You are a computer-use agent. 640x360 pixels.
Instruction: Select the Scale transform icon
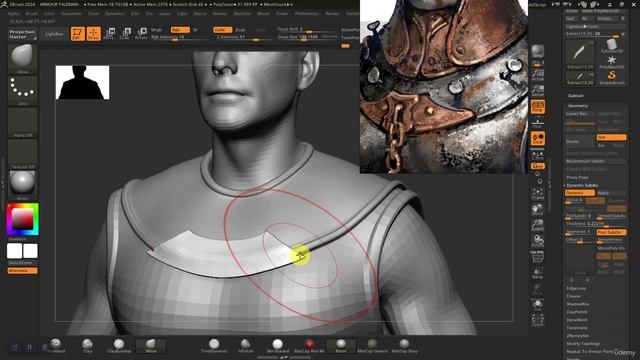125,34
